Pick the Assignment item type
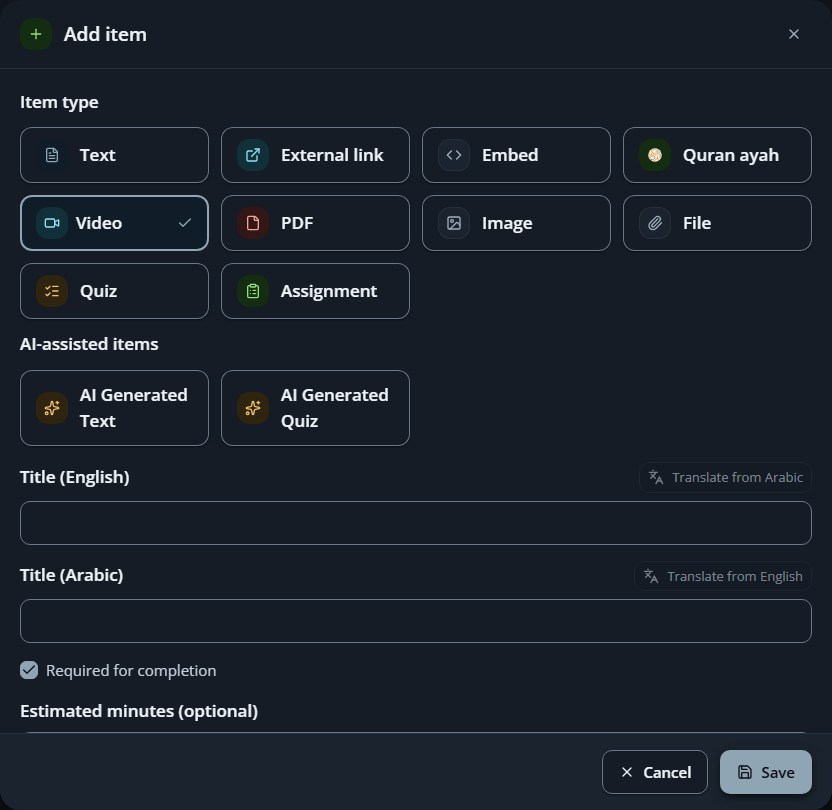This screenshot has width=832, height=810. 315,291
